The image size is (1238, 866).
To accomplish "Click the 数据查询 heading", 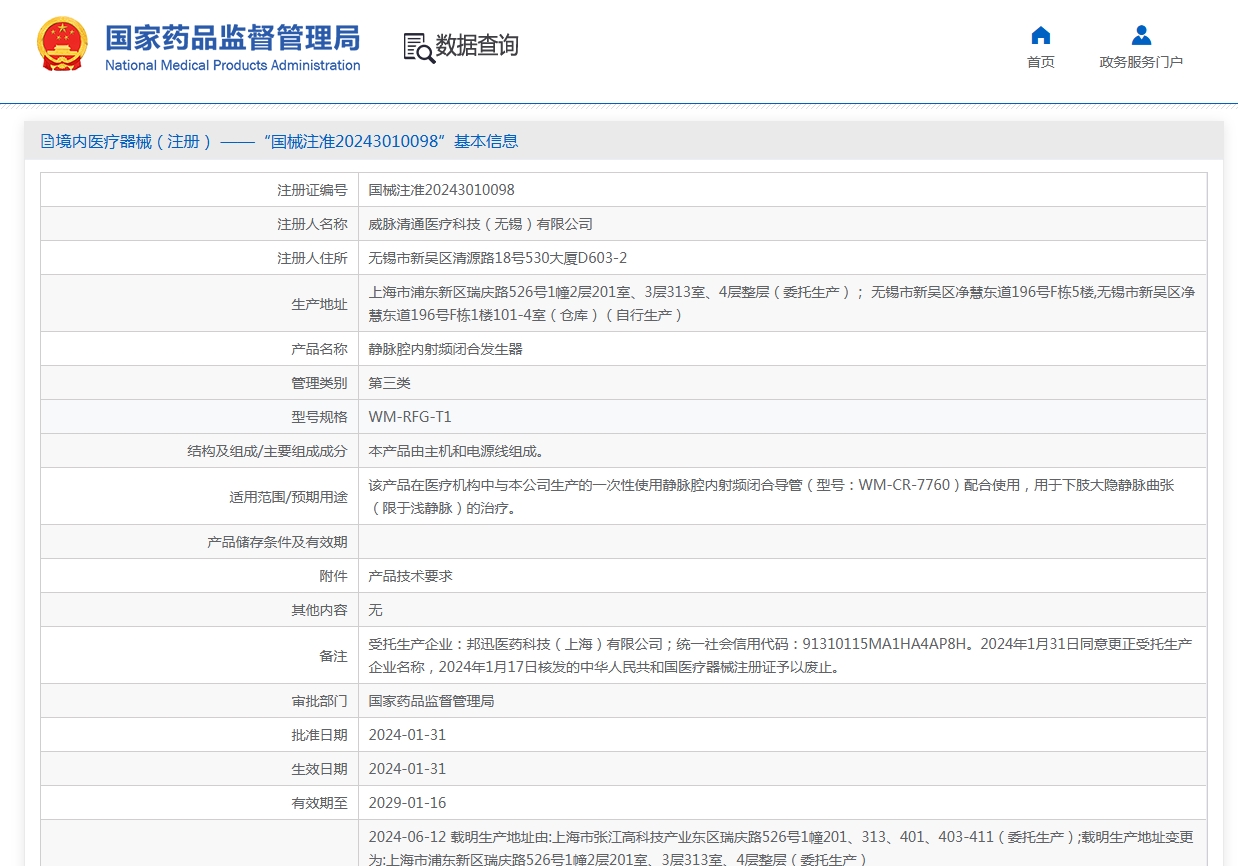I will click(x=477, y=46).
